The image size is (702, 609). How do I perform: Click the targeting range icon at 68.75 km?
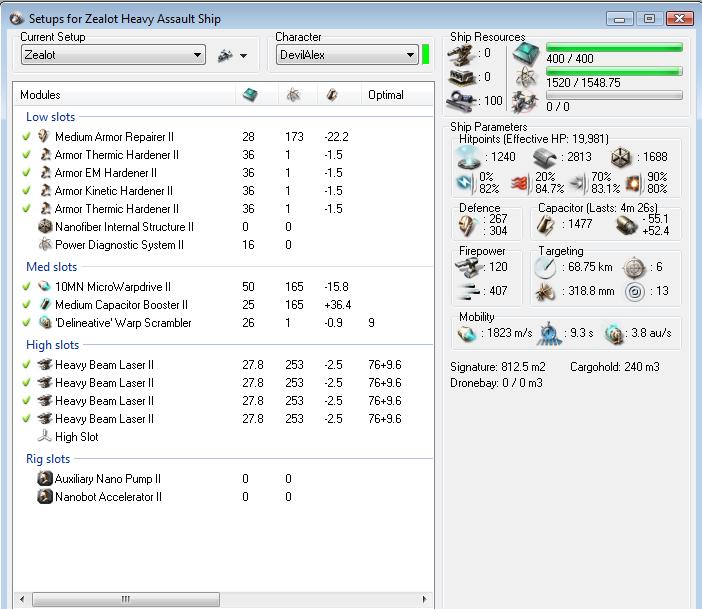click(x=545, y=268)
